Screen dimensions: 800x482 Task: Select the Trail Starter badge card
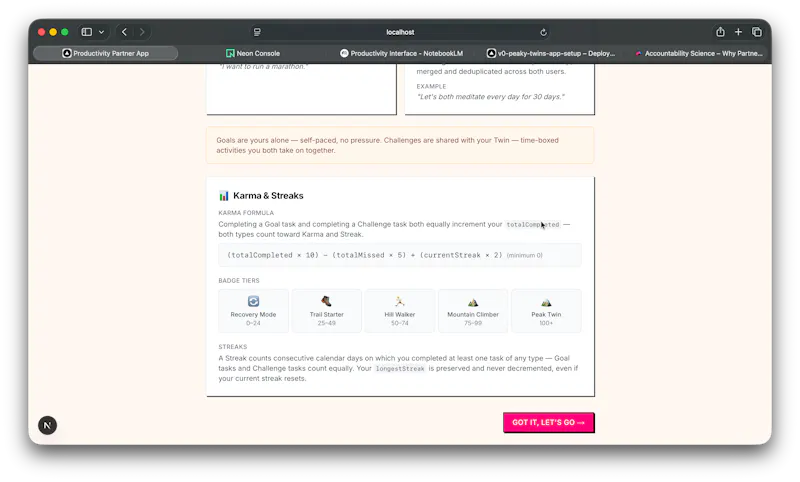pyautogui.click(x=327, y=311)
